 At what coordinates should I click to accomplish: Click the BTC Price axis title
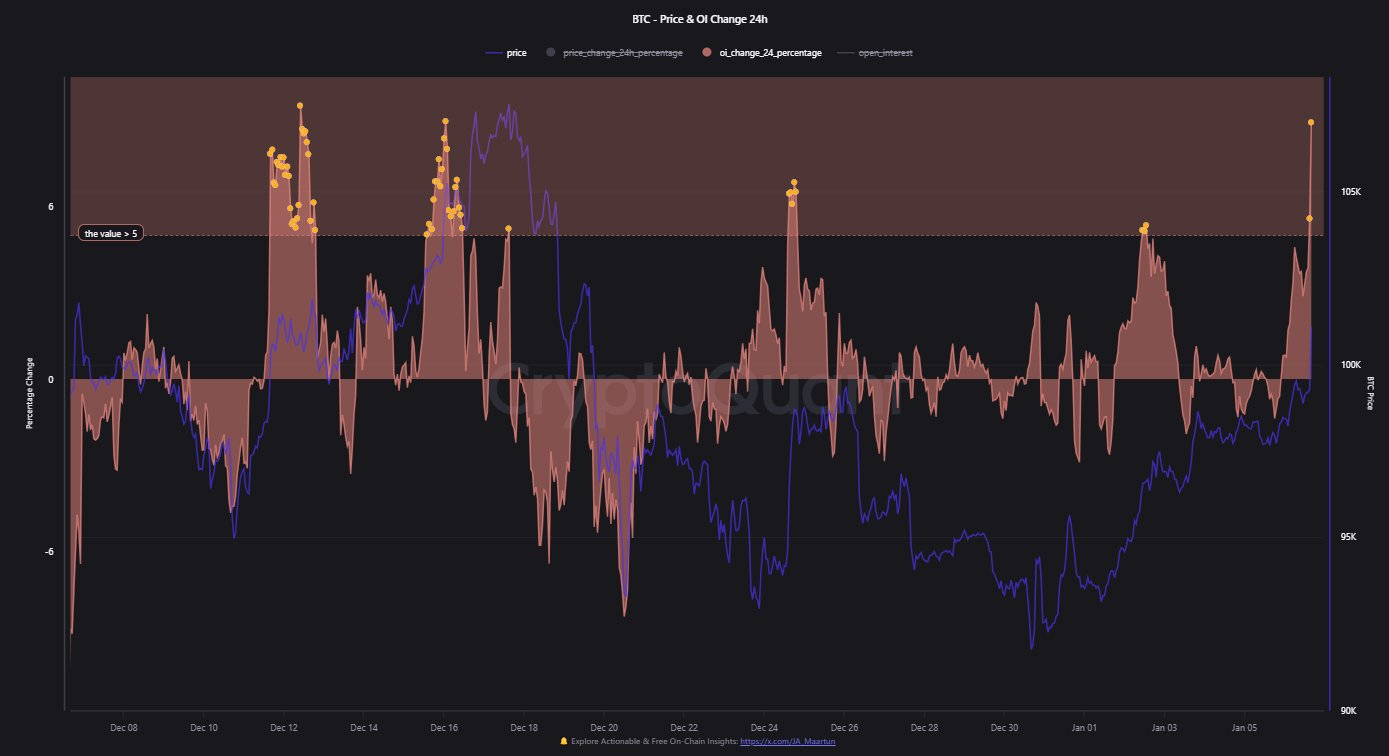(x=1370, y=393)
